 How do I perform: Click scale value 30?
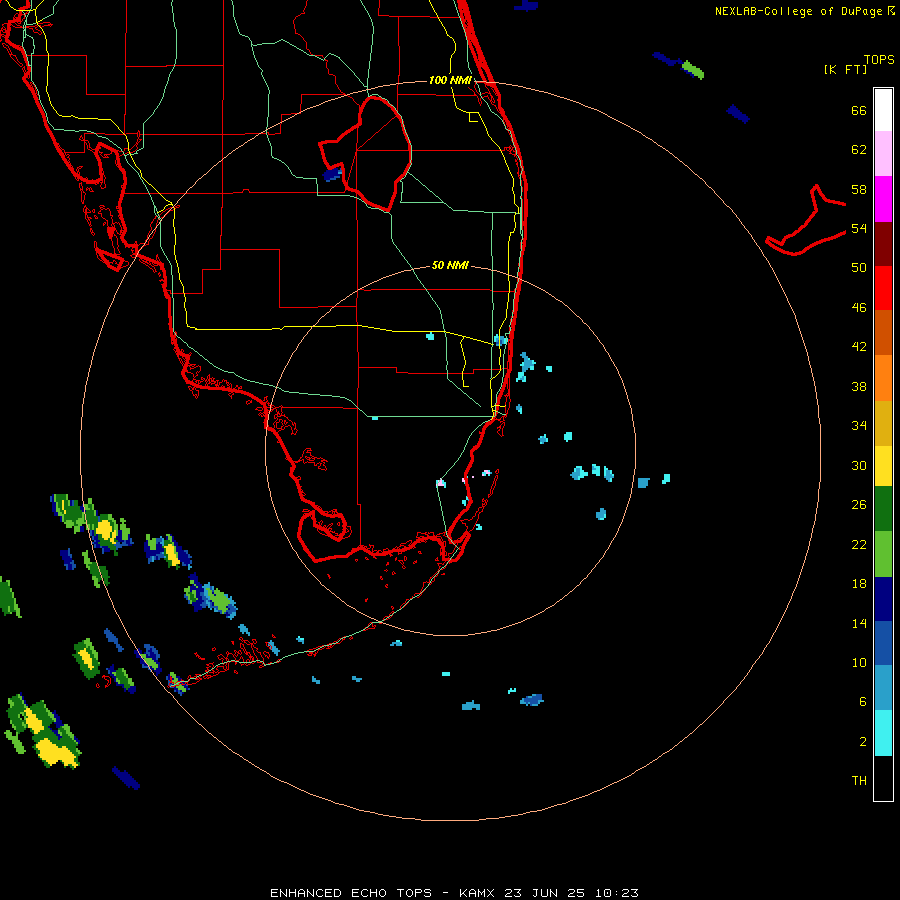tap(859, 465)
